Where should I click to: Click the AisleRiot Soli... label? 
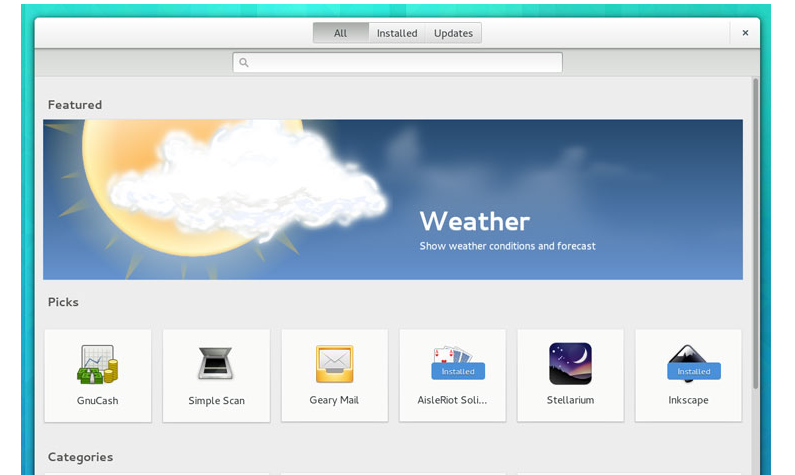[452, 400]
